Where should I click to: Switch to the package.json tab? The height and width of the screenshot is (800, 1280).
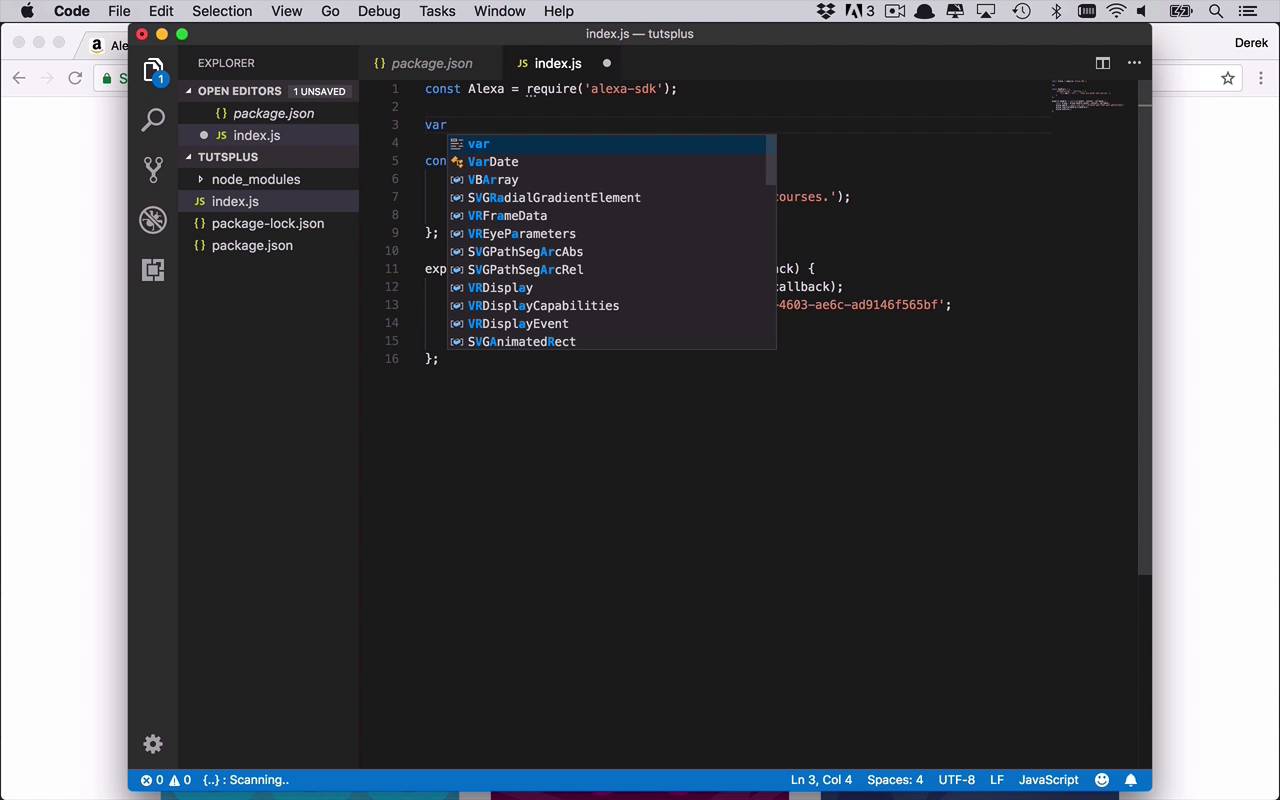point(431,63)
